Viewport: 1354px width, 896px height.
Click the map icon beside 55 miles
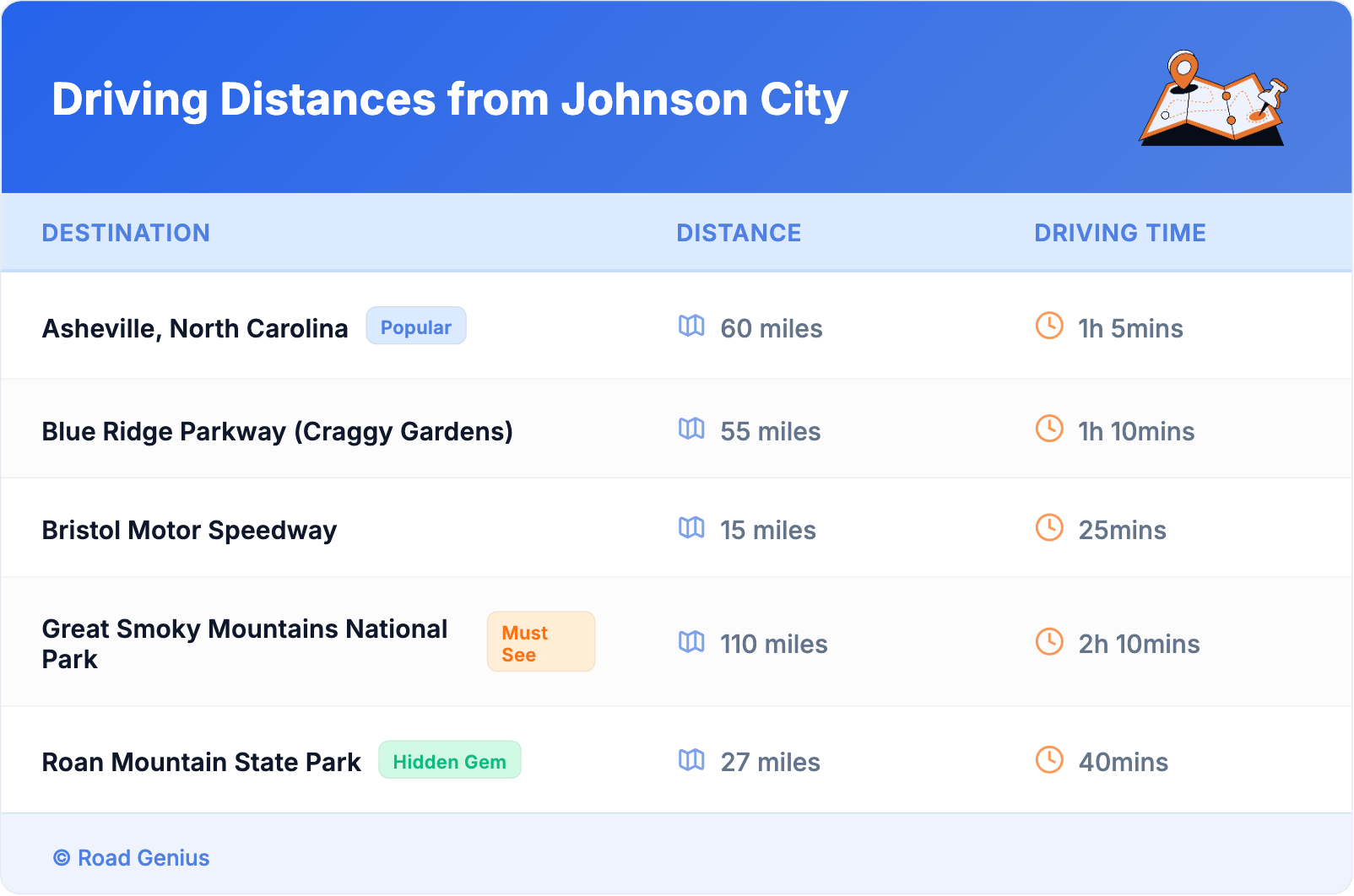(691, 429)
